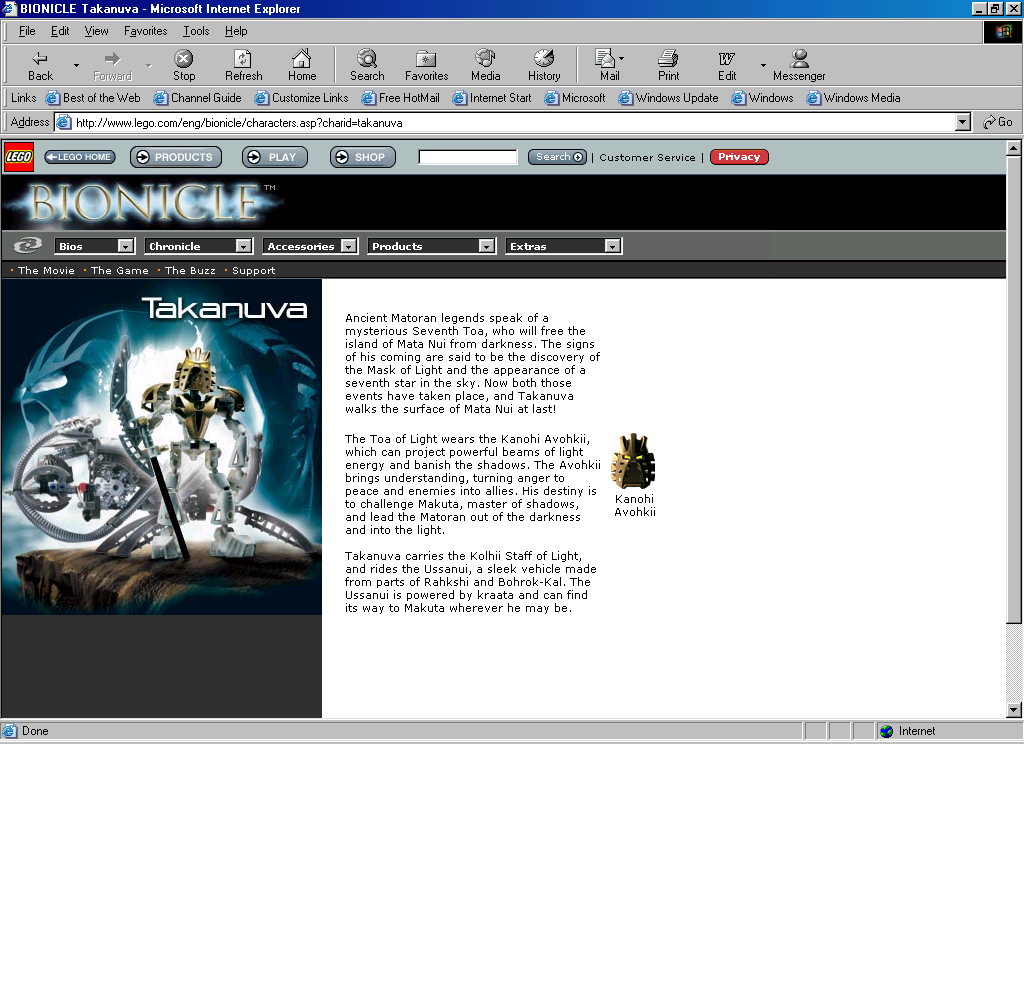
Task: Click the Privacy button
Action: (739, 157)
